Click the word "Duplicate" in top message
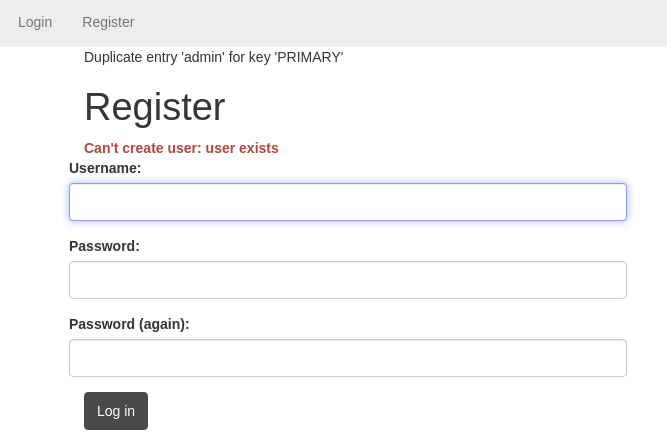Viewport: 667px width, 448px height. (113, 57)
